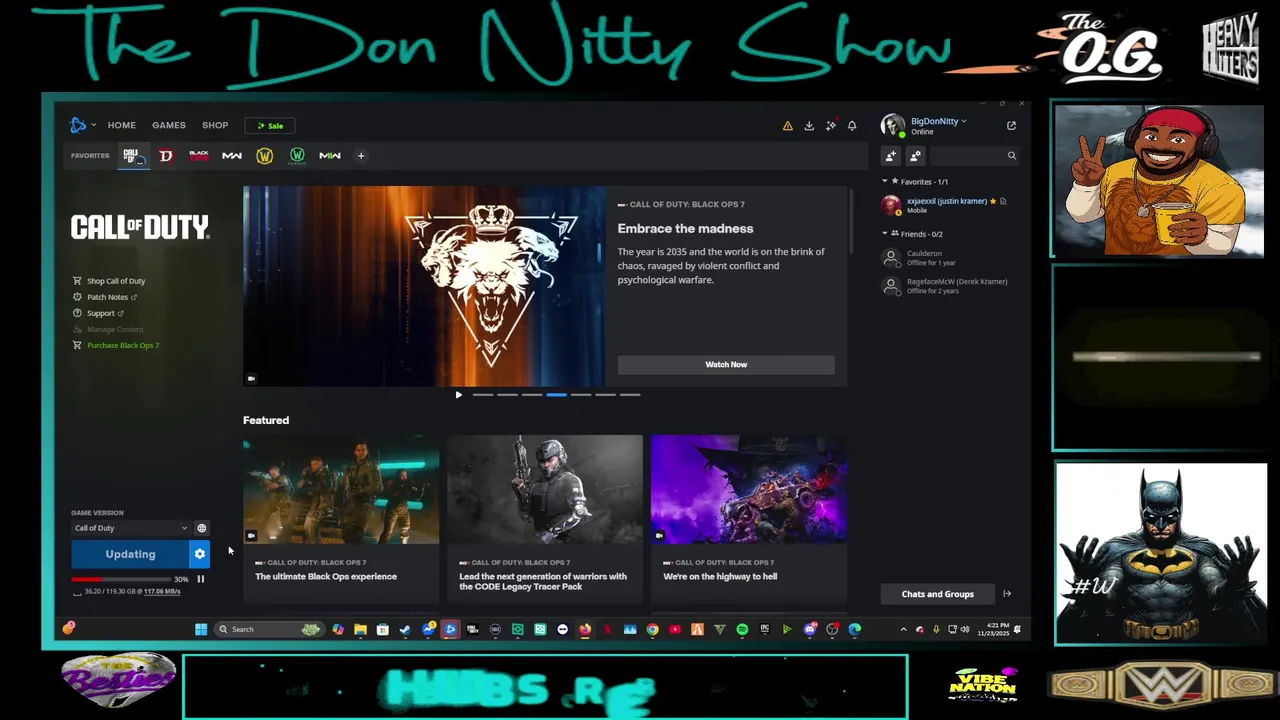Open game options gear next to Updating
The image size is (1280, 720).
(x=200, y=554)
